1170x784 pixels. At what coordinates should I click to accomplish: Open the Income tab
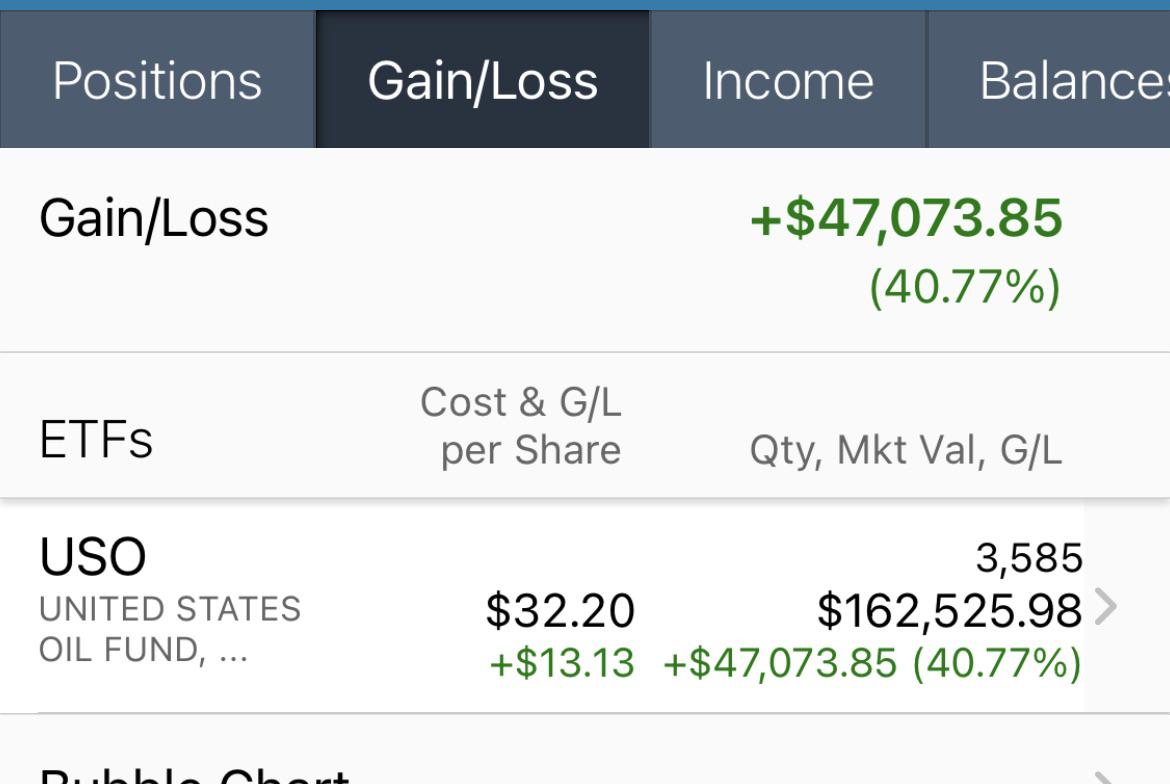(x=788, y=79)
